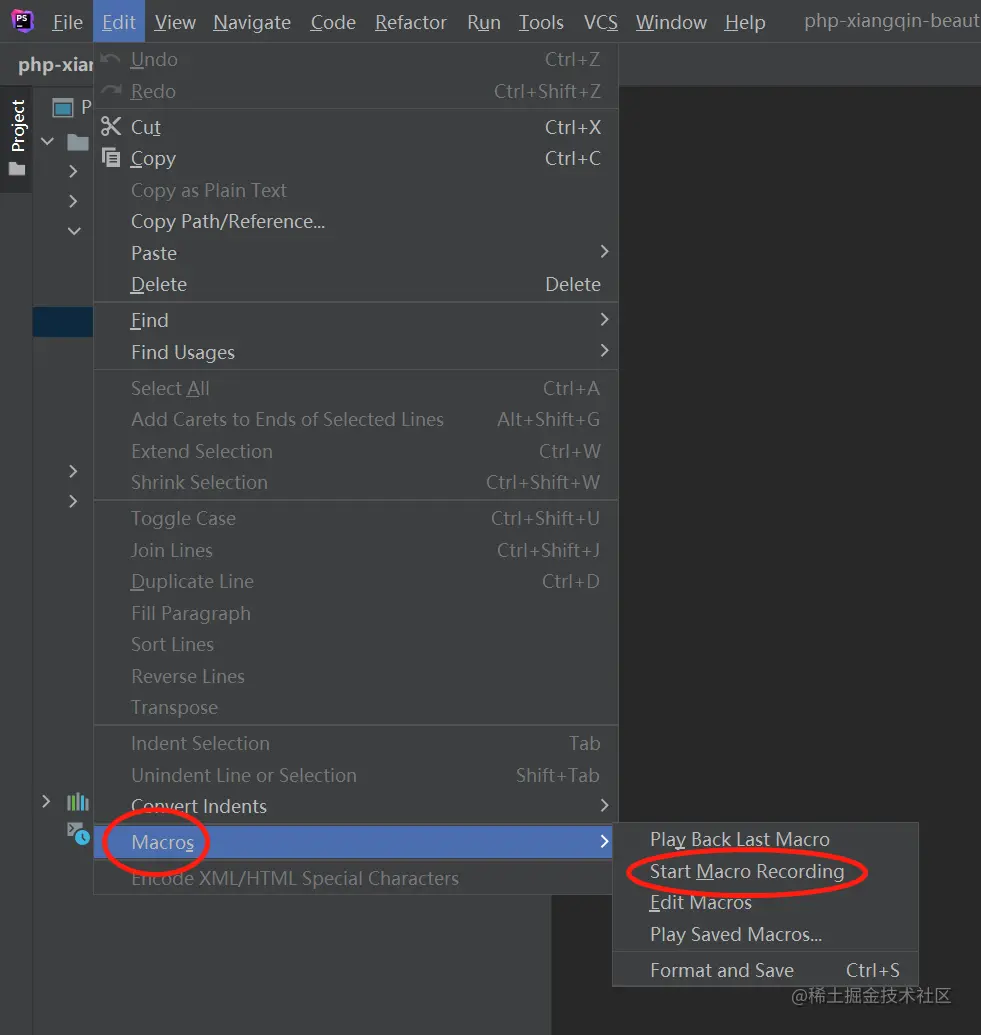Open the Refactor menu
Viewport: 981px width, 1035px height.
click(x=411, y=22)
